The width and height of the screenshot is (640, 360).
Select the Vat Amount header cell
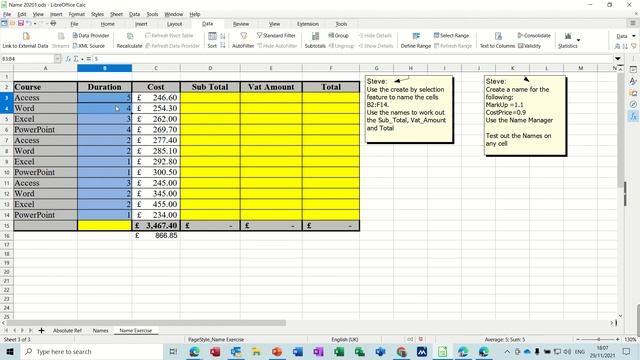tap(271, 87)
